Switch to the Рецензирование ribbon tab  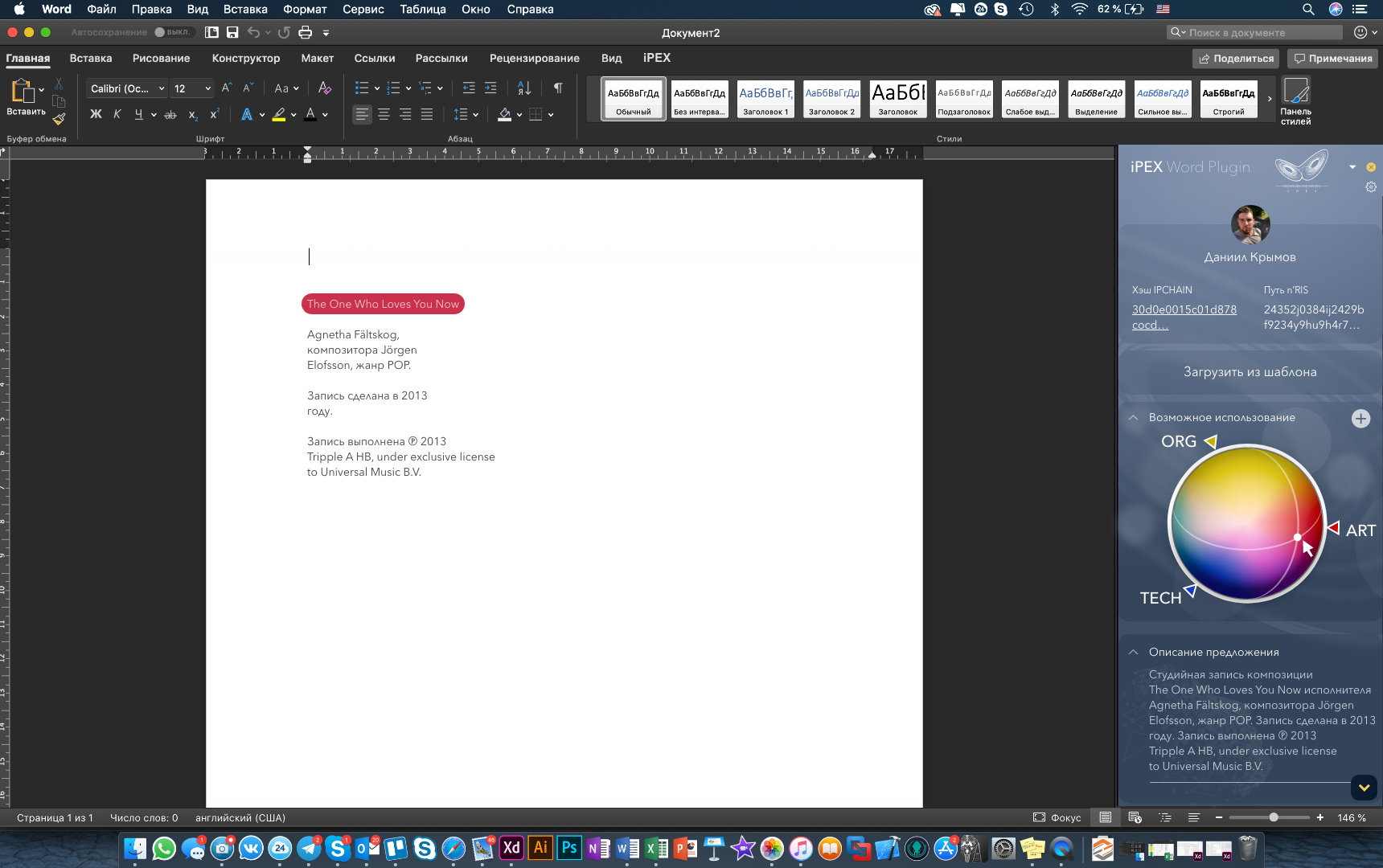(x=535, y=58)
